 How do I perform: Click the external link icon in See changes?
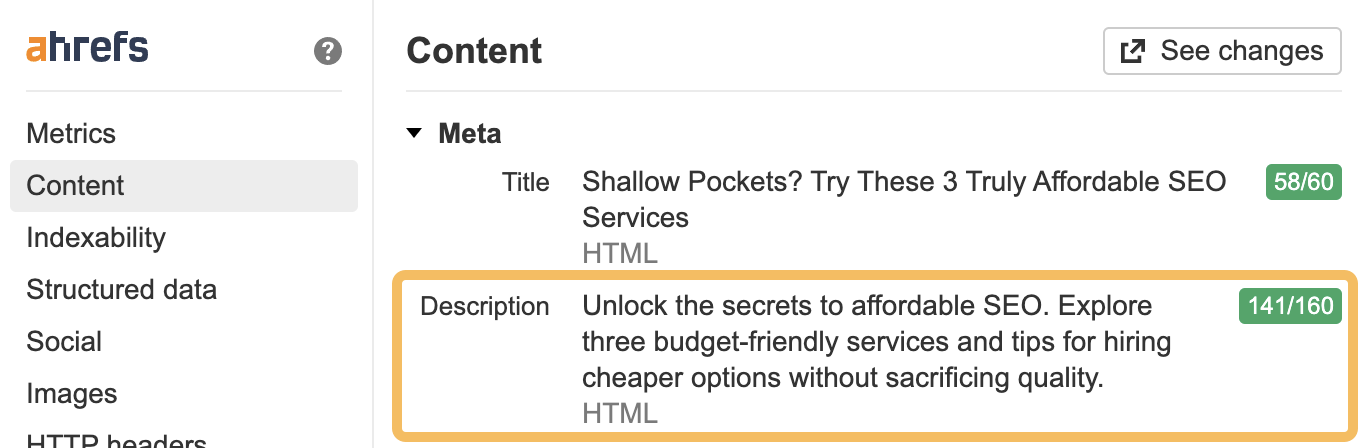tap(1133, 51)
